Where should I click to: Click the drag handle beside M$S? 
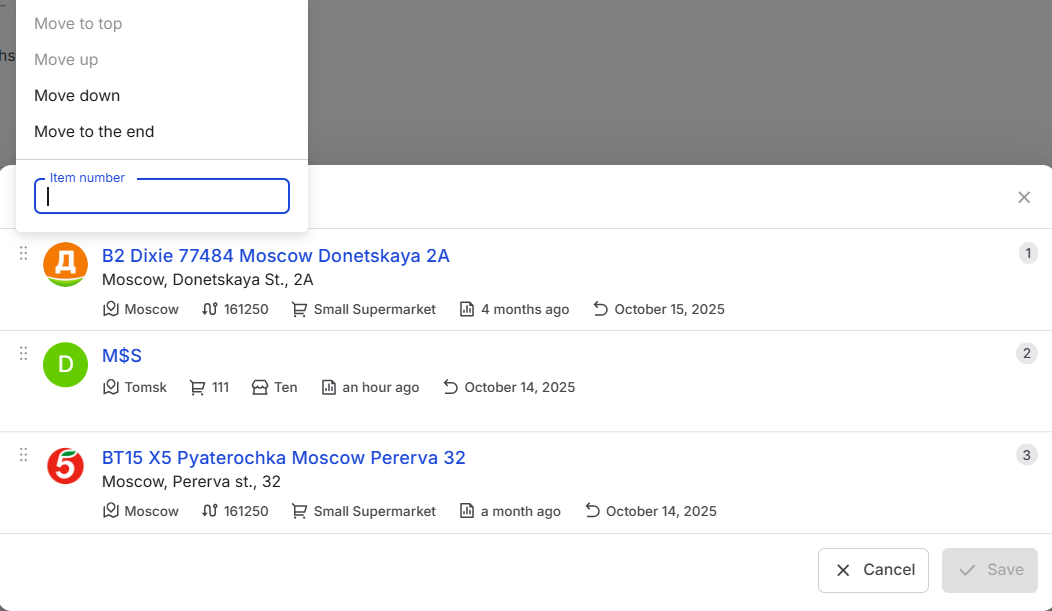point(23,354)
